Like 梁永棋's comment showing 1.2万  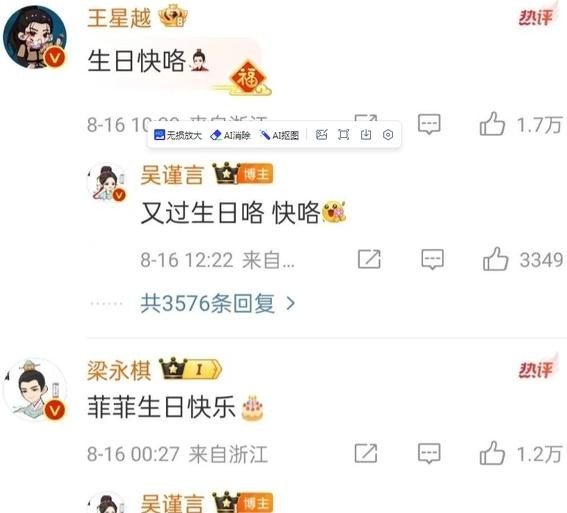pos(492,453)
